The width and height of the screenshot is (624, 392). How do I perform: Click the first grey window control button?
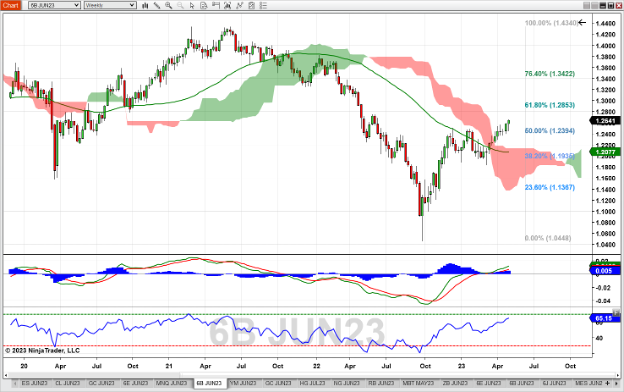tap(587, 5)
